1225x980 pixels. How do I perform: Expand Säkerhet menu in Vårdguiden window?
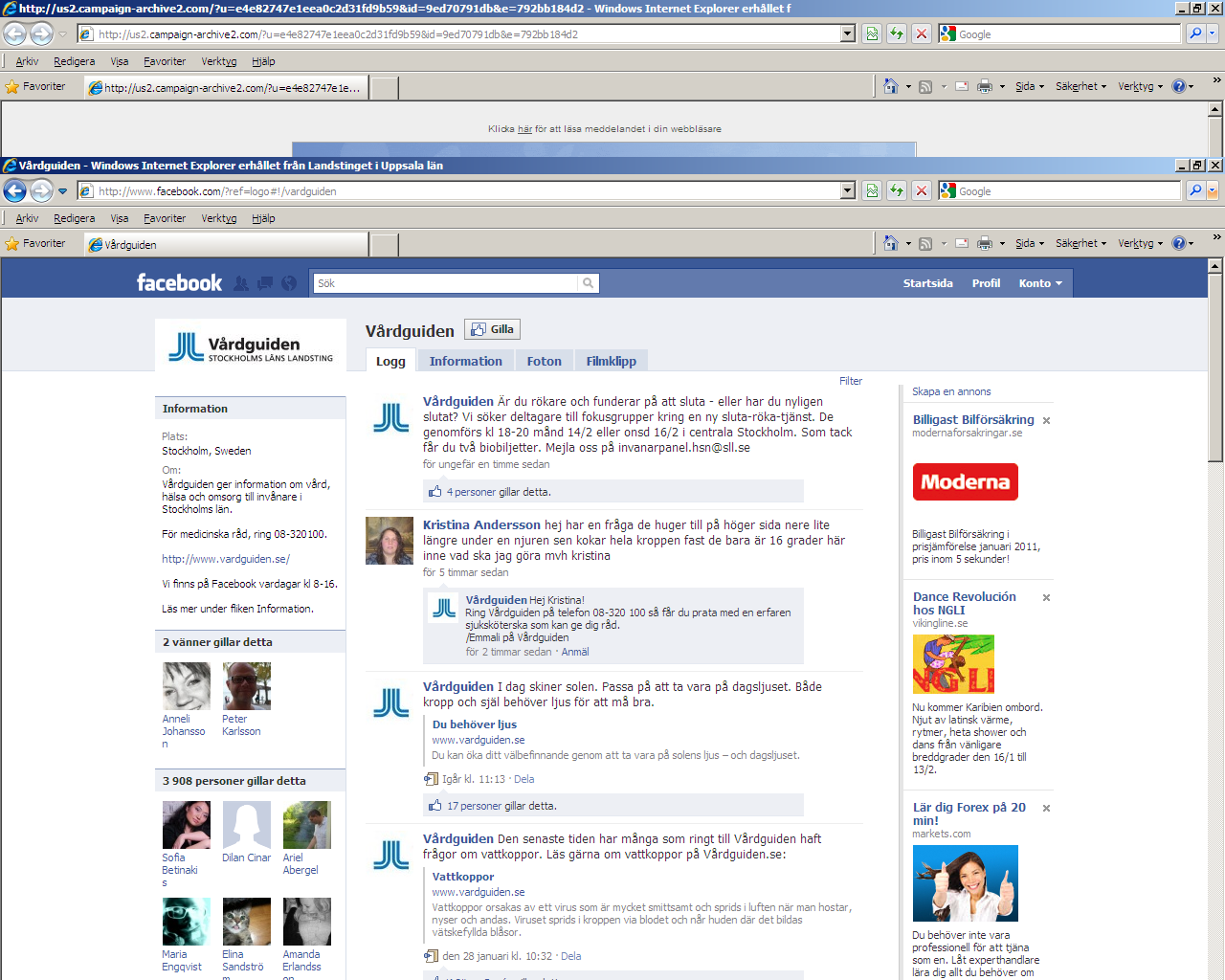tap(1080, 243)
